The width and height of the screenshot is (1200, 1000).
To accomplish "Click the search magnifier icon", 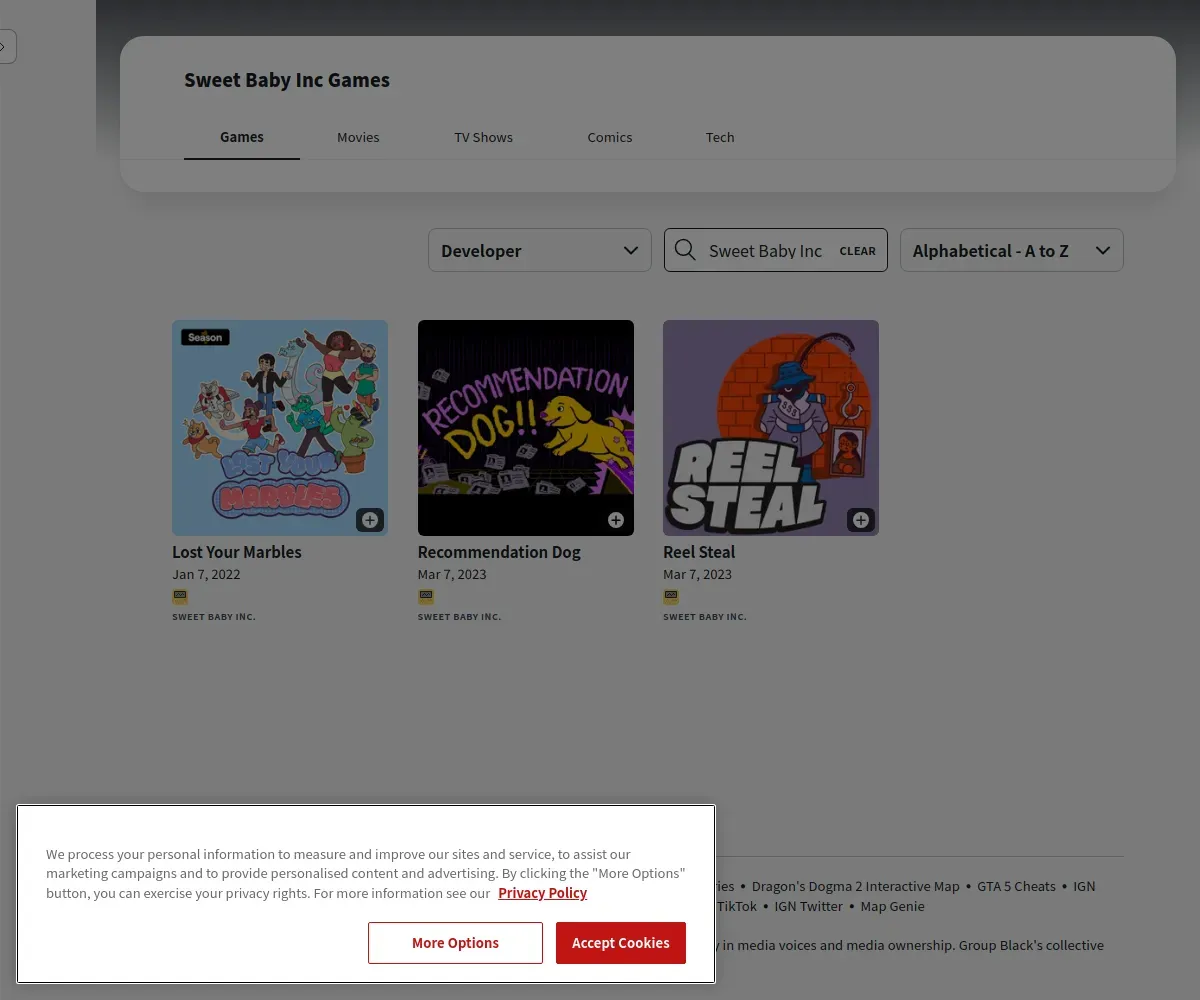I will [685, 250].
